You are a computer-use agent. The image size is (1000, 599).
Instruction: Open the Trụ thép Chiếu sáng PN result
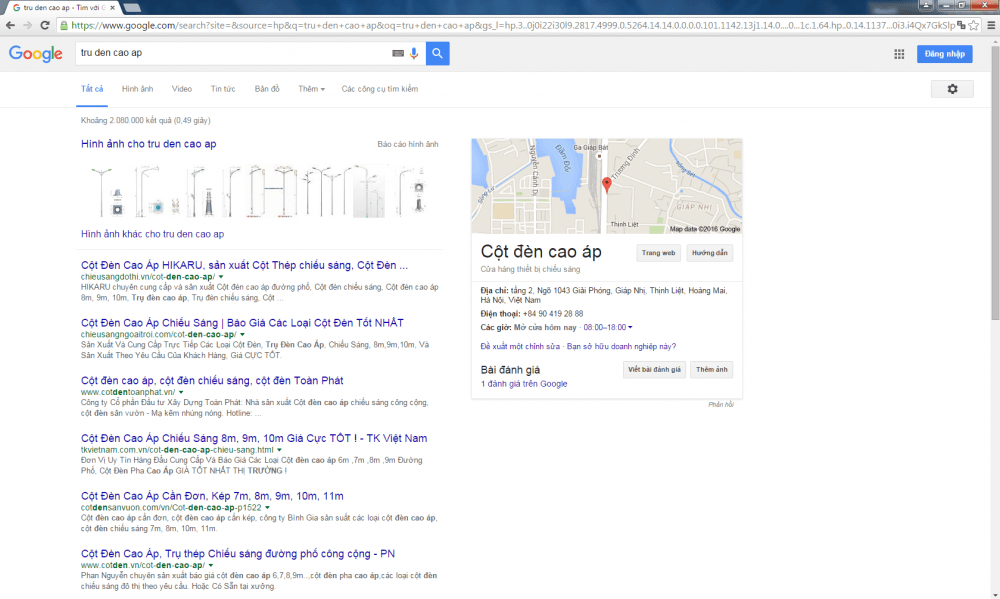pos(238,554)
